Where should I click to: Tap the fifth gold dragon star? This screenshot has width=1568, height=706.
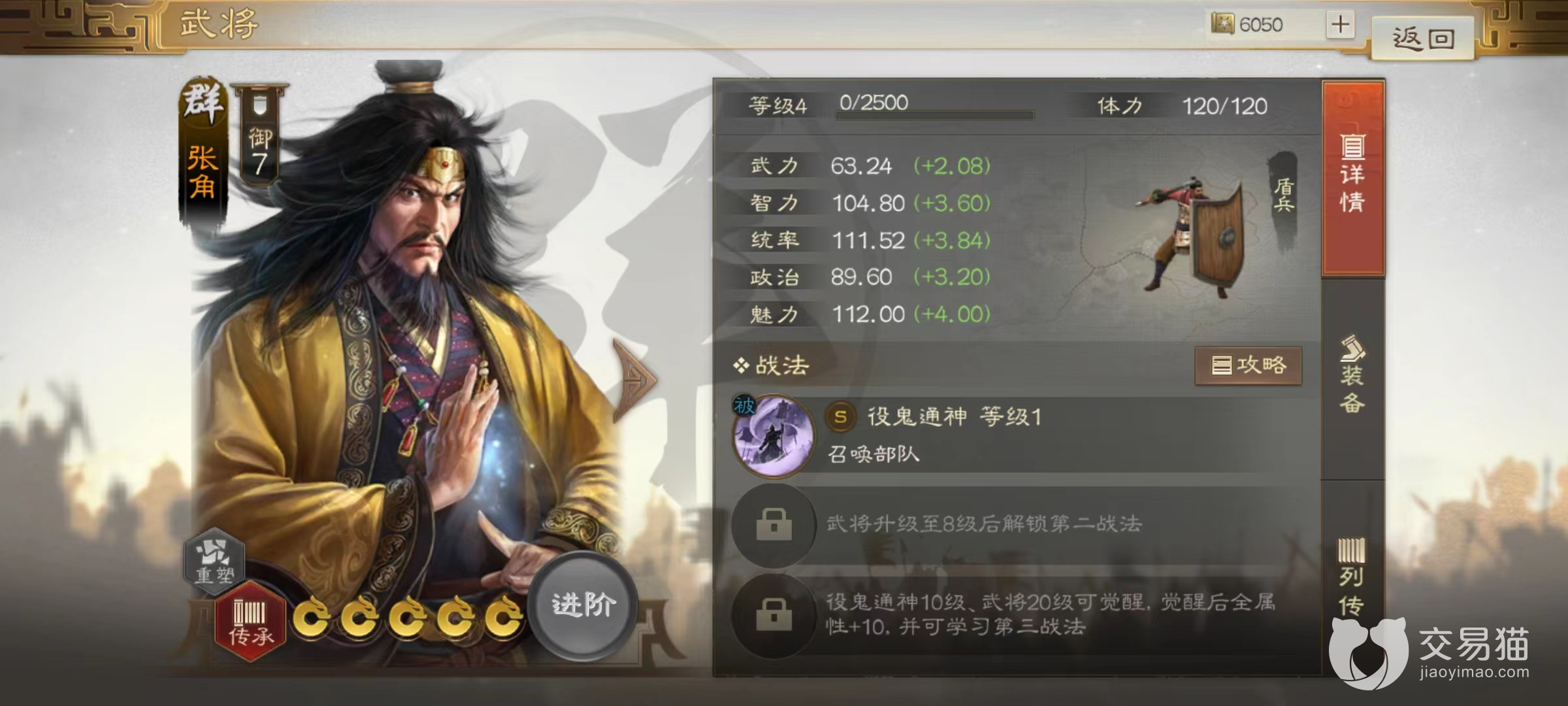503,616
